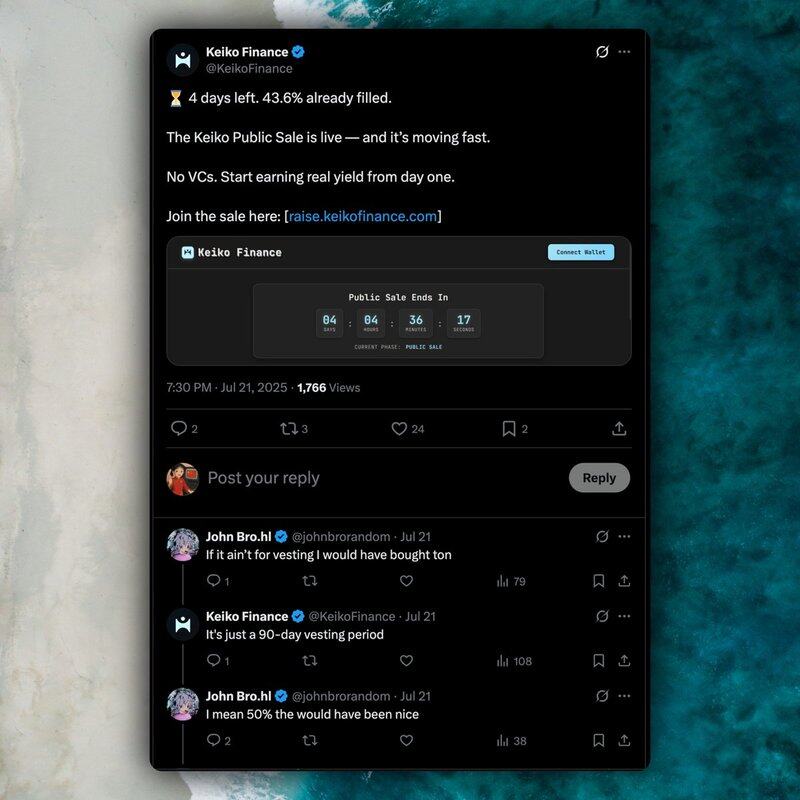800x800 pixels.
Task: Open the more options menu on main post
Action: point(624,52)
